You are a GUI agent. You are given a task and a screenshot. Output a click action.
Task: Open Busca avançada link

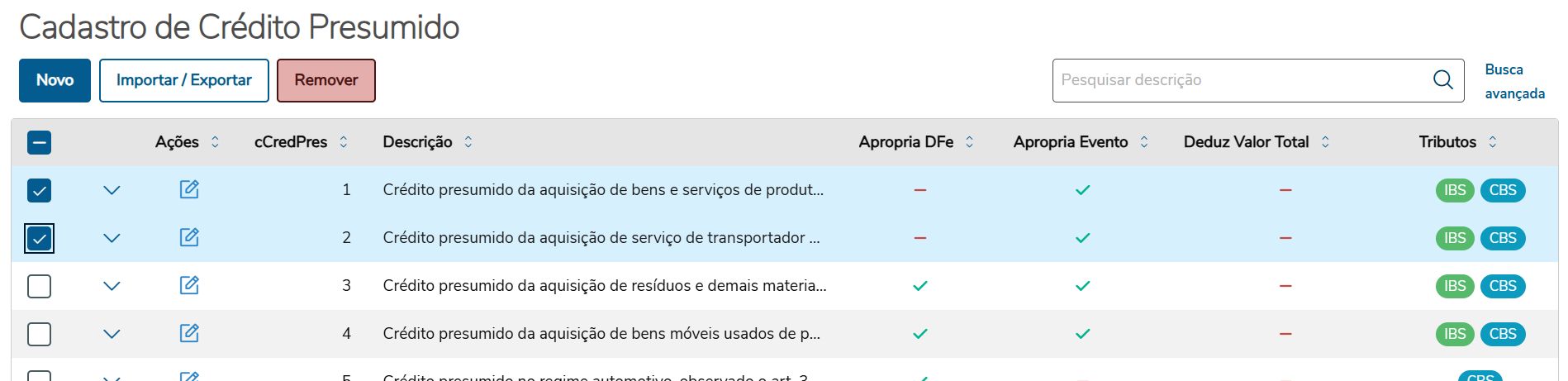(x=1514, y=81)
